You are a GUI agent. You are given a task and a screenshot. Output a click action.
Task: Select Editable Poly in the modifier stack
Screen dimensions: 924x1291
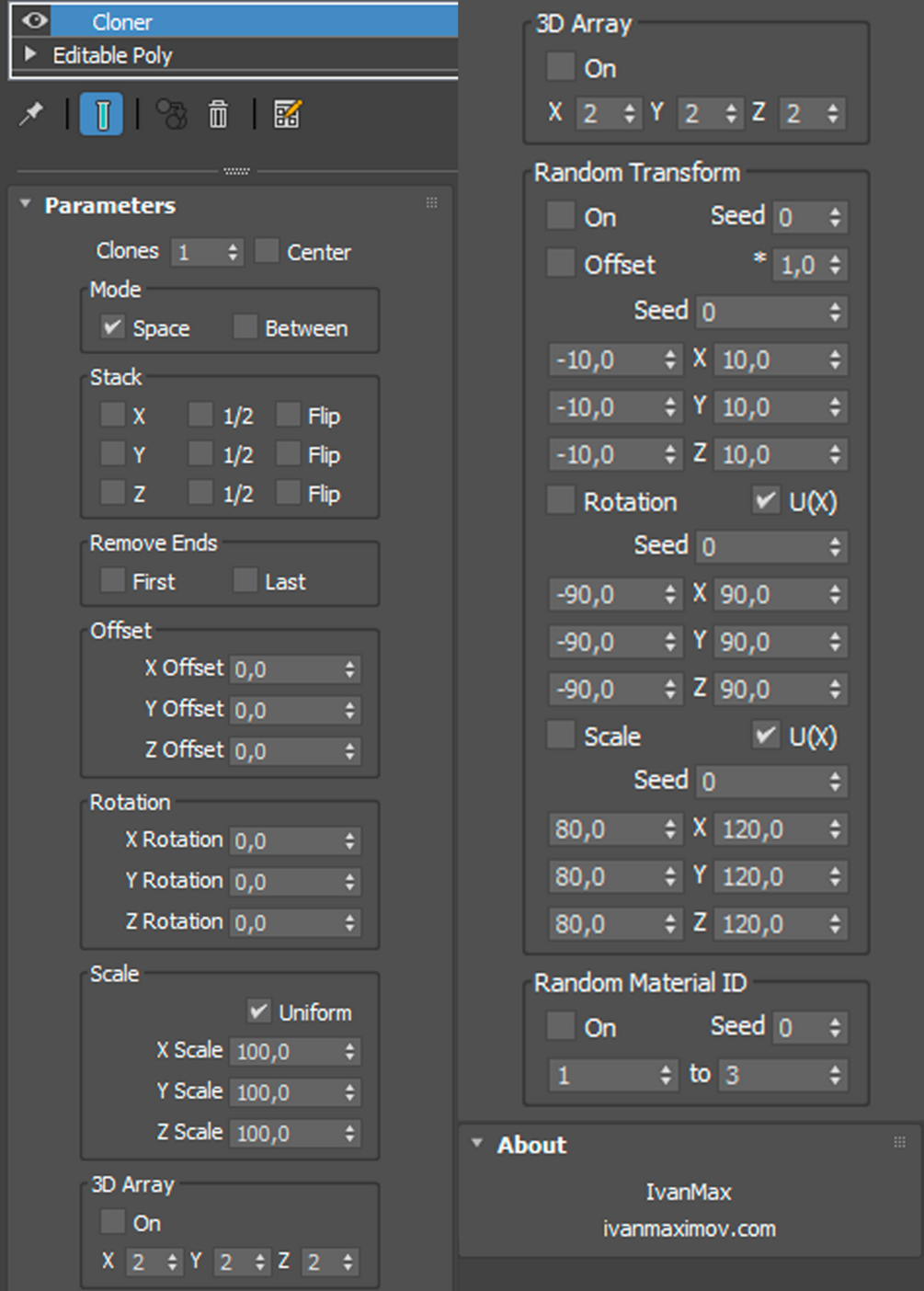click(x=112, y=55)
